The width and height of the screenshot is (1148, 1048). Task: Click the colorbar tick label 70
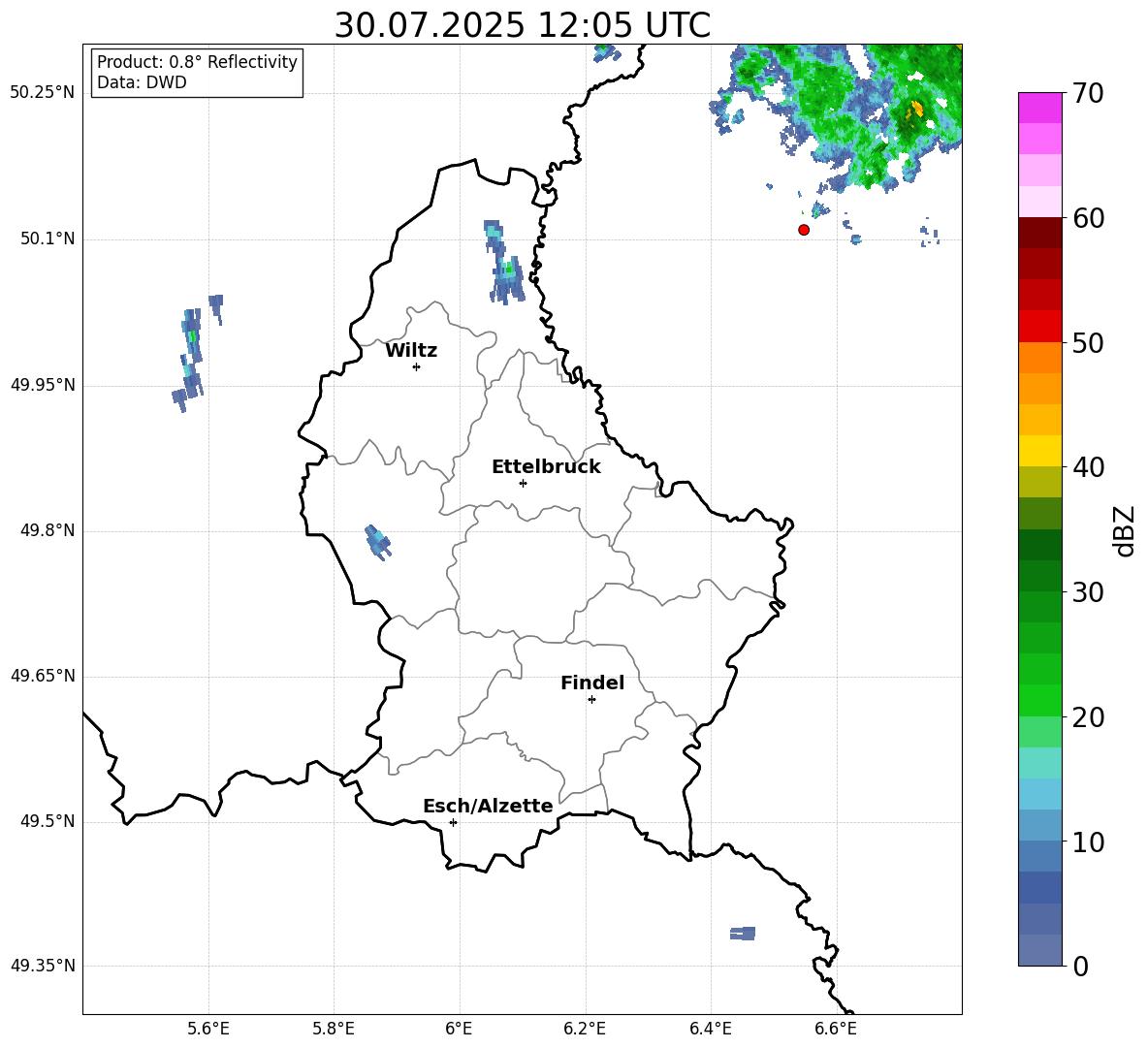tap(1088, 94)
